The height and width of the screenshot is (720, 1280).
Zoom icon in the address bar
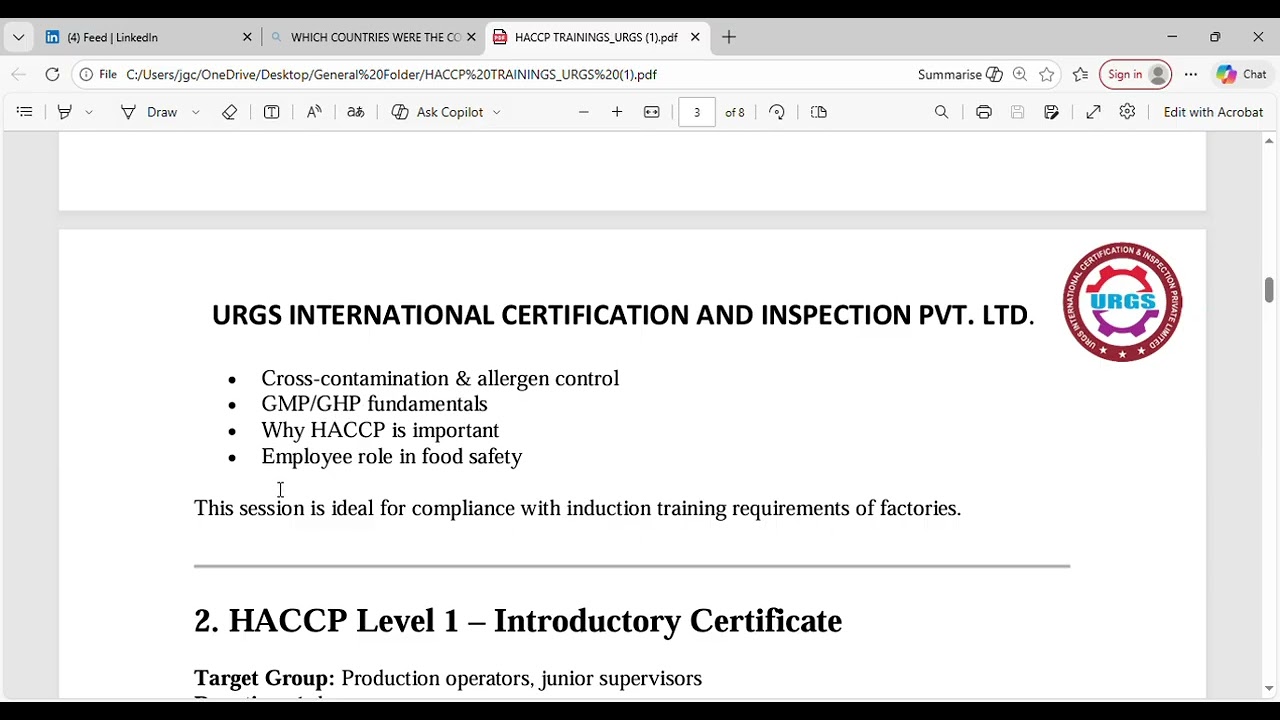point(1020,74)
